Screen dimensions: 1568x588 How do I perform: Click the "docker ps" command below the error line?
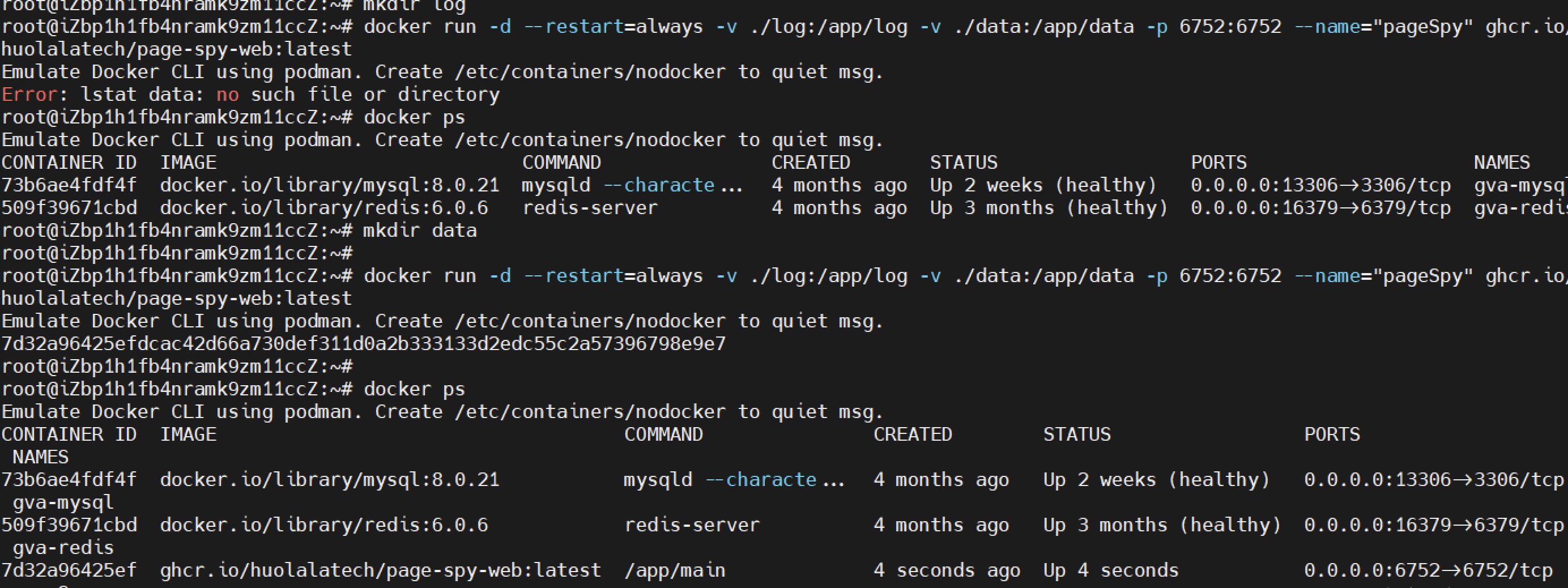[x=415, y=117]
